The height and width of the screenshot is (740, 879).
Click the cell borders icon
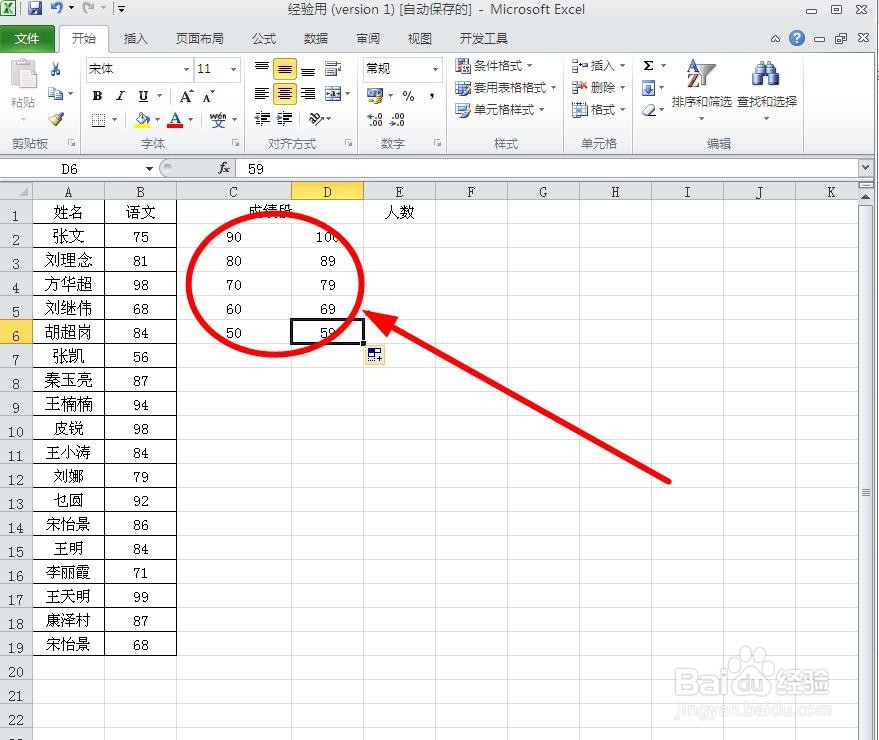coord(99,119)
